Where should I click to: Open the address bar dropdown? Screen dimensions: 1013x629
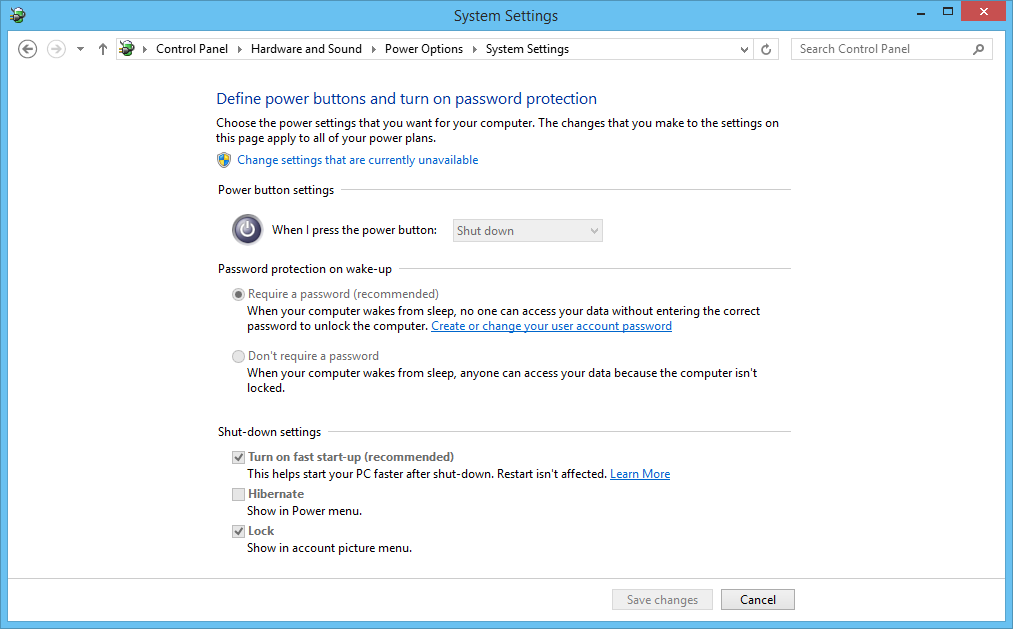coord(743,48)
